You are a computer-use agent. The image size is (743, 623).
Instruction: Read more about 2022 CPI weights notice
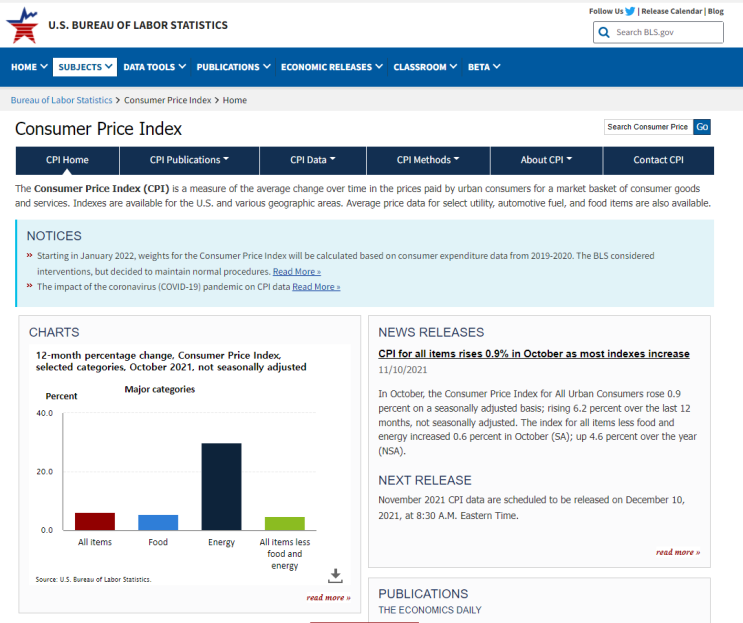(297, 271)
